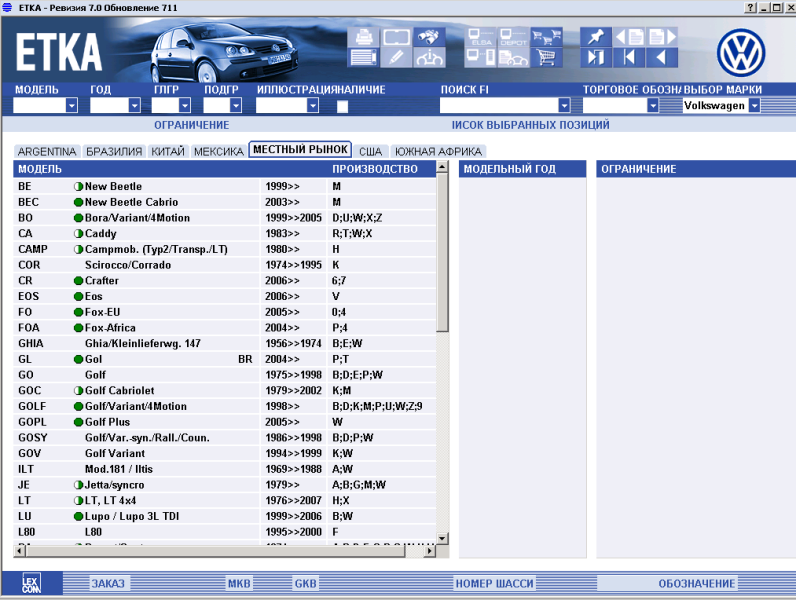Image resolution: width=796 pixels, height=600 pixels.
Task: Select the Jetta/syncro row
Action: point(224,485)
